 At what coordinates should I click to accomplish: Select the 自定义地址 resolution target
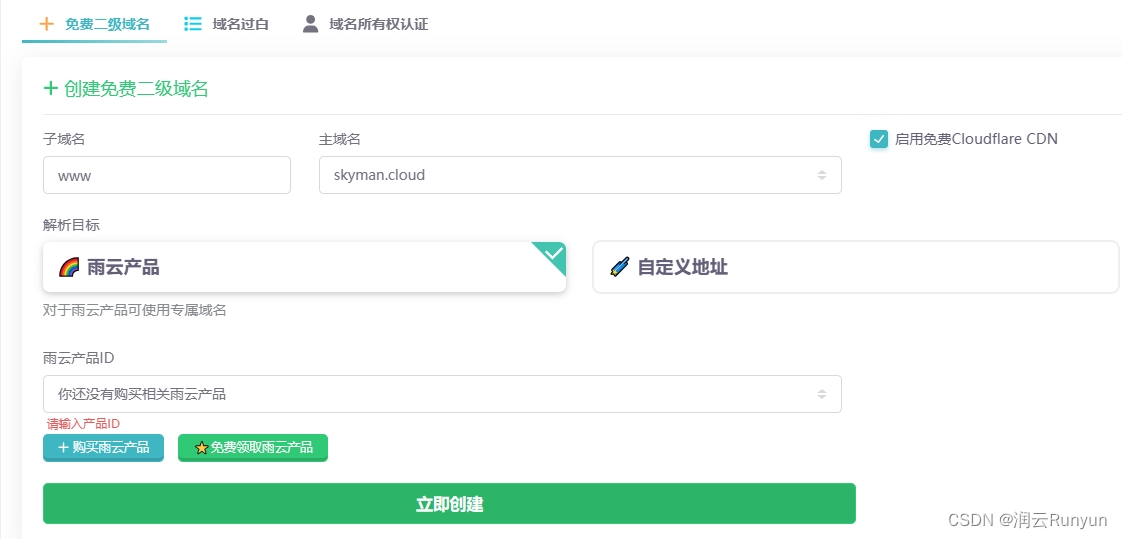[856, 267]
